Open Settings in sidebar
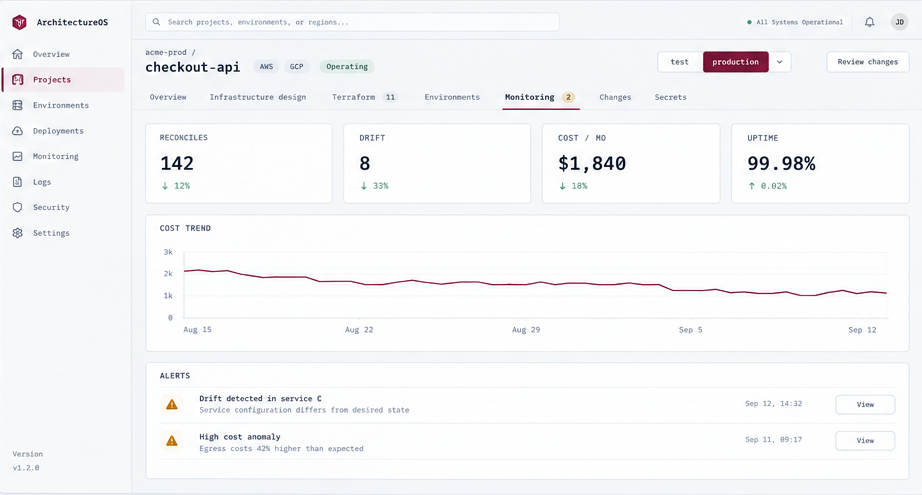This screenshot has height=495, width=922. tap(64, 233)
